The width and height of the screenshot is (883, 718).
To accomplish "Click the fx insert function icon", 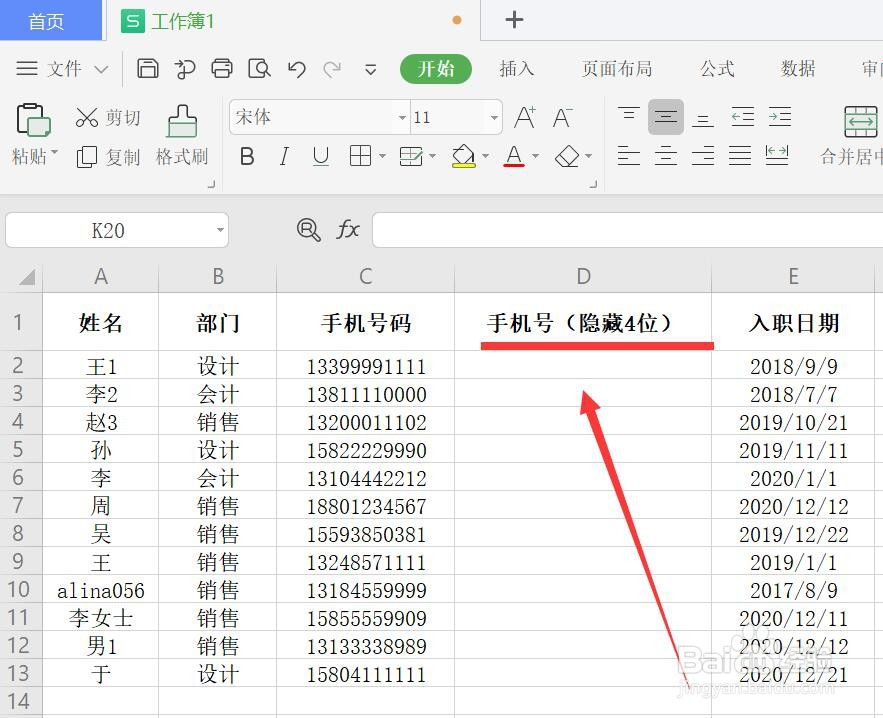I will (x=347, y=230).
